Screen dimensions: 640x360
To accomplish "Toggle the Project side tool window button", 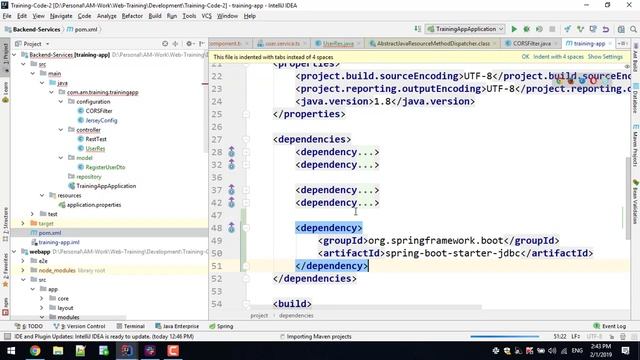I will tap(5, 57).
